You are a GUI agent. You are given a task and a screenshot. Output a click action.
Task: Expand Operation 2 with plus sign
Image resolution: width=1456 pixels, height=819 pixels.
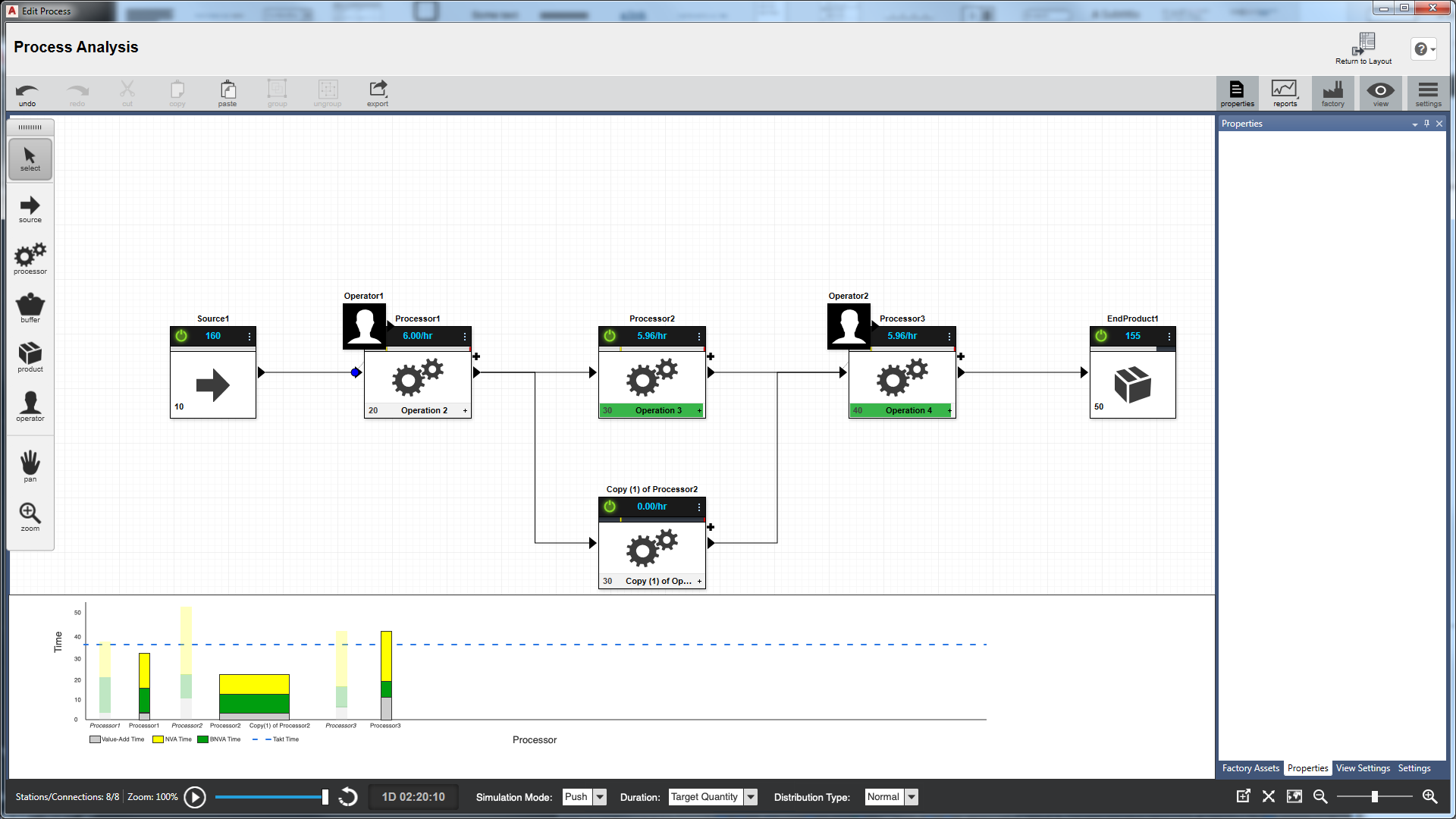pyautogui.click(x=465, y=411)
